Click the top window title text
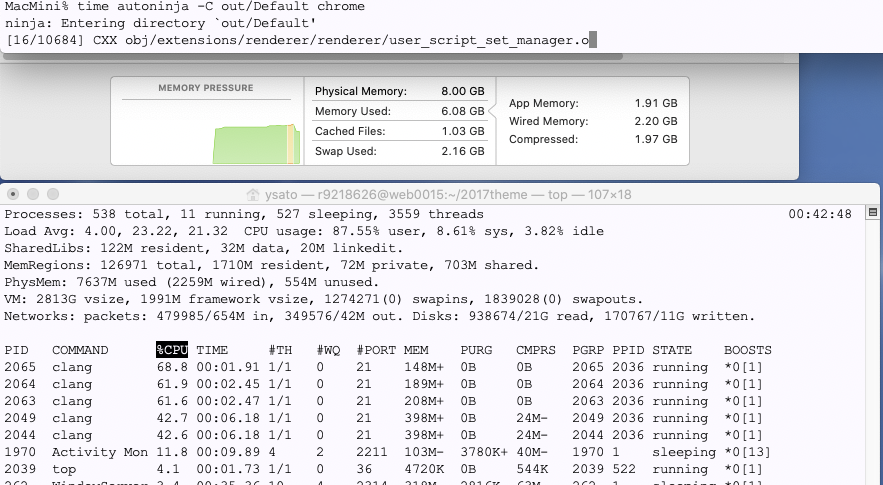 (x=438, y=194)
